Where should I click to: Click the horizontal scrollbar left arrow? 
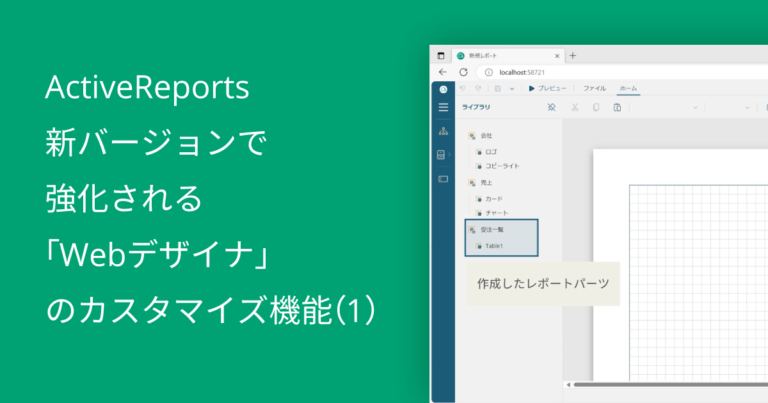click(568, 385)
